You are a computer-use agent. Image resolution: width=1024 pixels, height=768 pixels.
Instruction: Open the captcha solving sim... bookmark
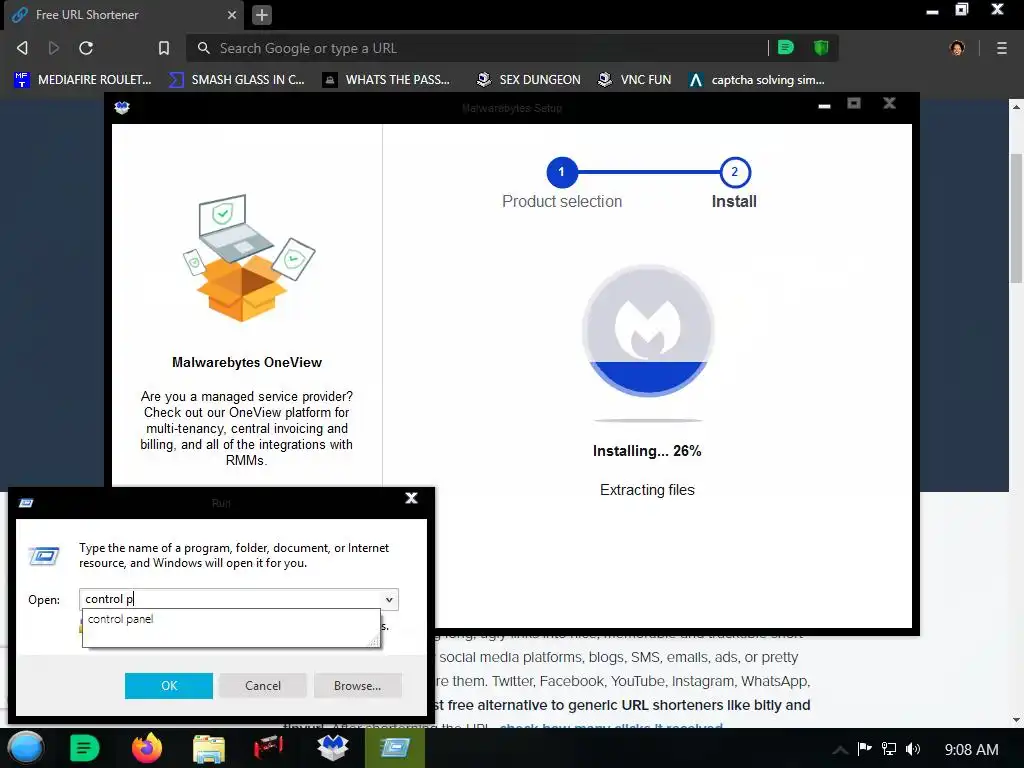756,80
